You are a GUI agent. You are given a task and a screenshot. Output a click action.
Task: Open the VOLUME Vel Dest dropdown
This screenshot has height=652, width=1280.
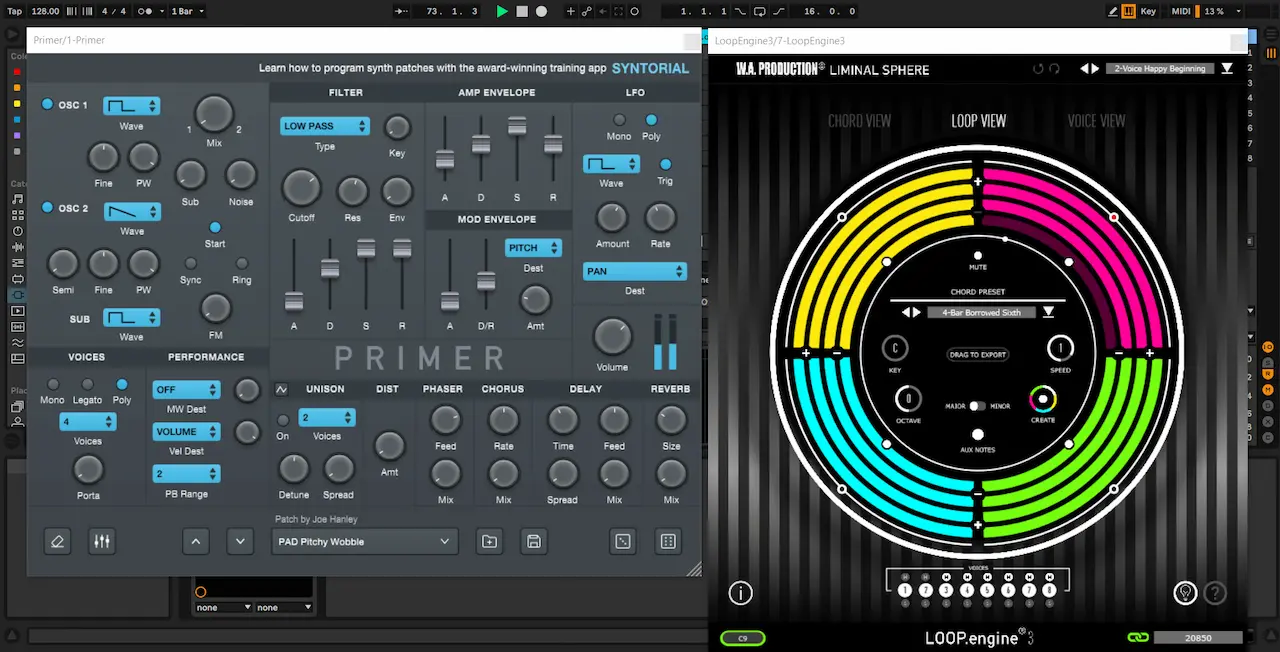[x=186, y=432]
